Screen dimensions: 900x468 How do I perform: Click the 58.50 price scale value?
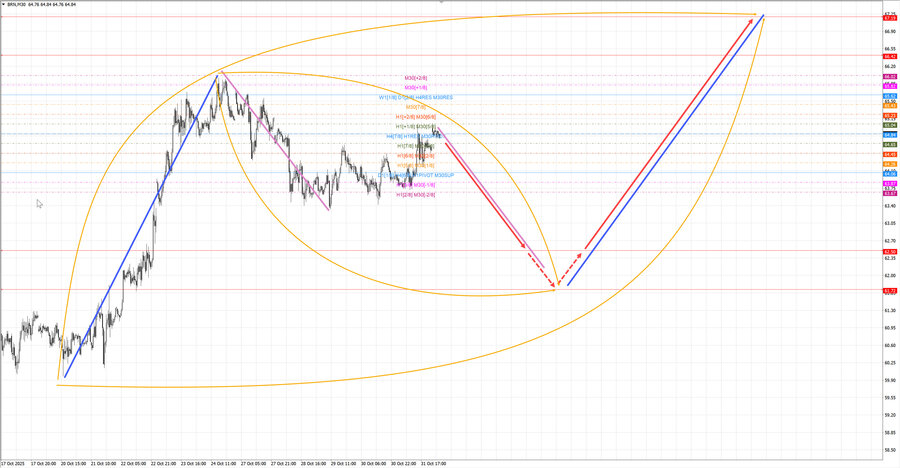click(x=890, y=450)
